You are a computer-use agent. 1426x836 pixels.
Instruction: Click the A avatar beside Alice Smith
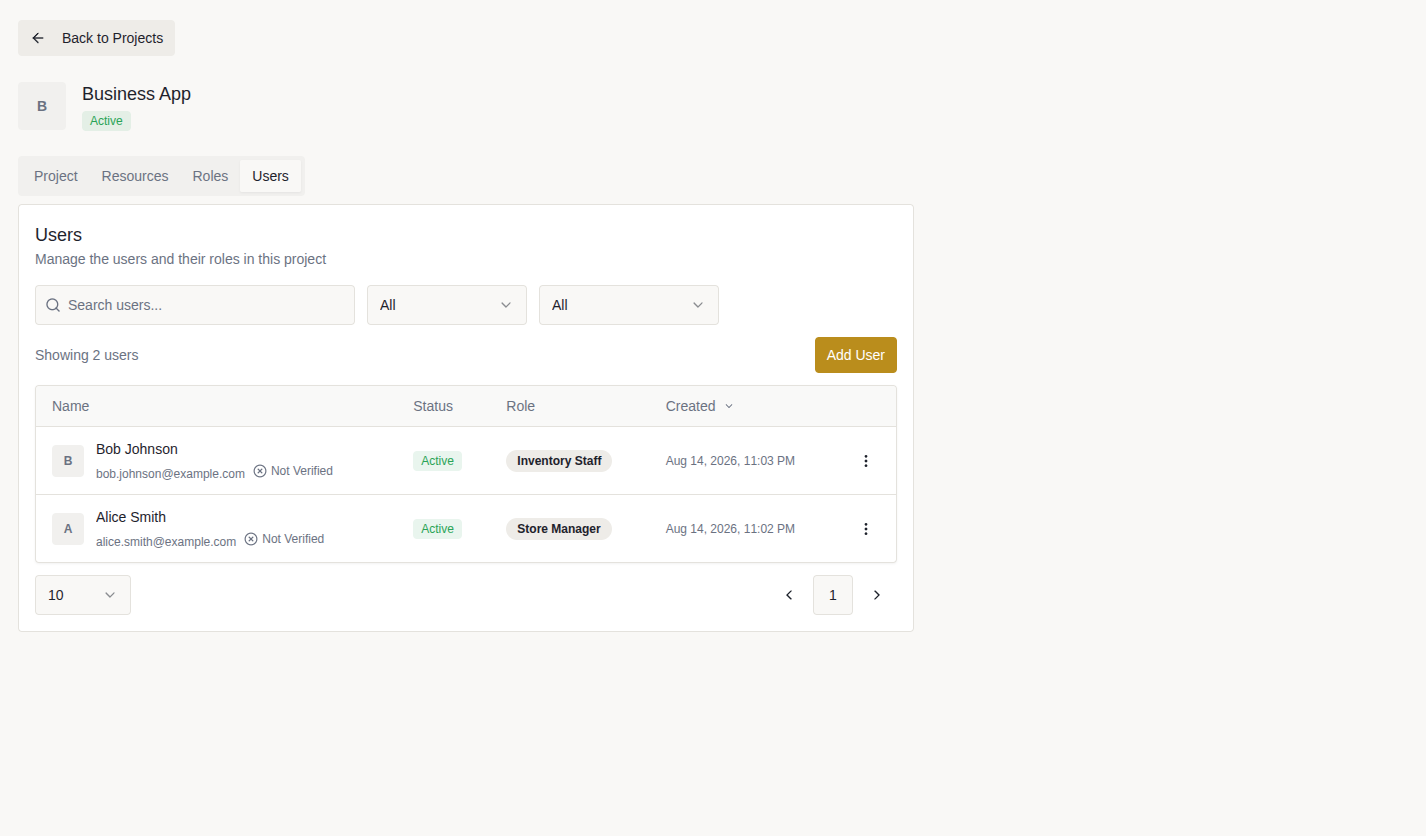(68, 529)
